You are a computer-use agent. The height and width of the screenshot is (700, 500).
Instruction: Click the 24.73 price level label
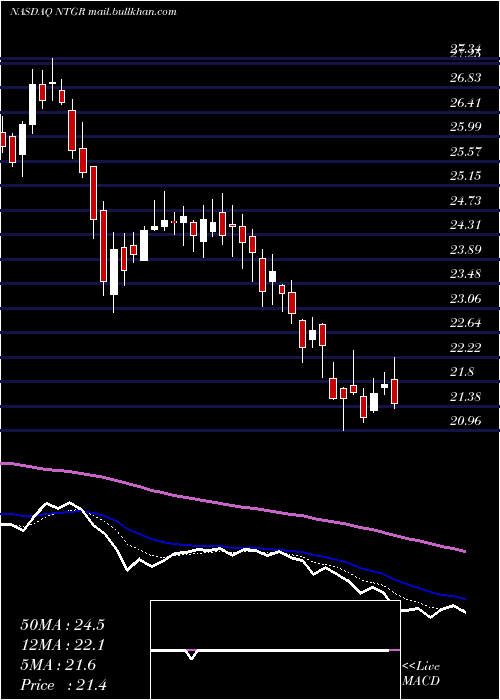[x=466, y=200]
